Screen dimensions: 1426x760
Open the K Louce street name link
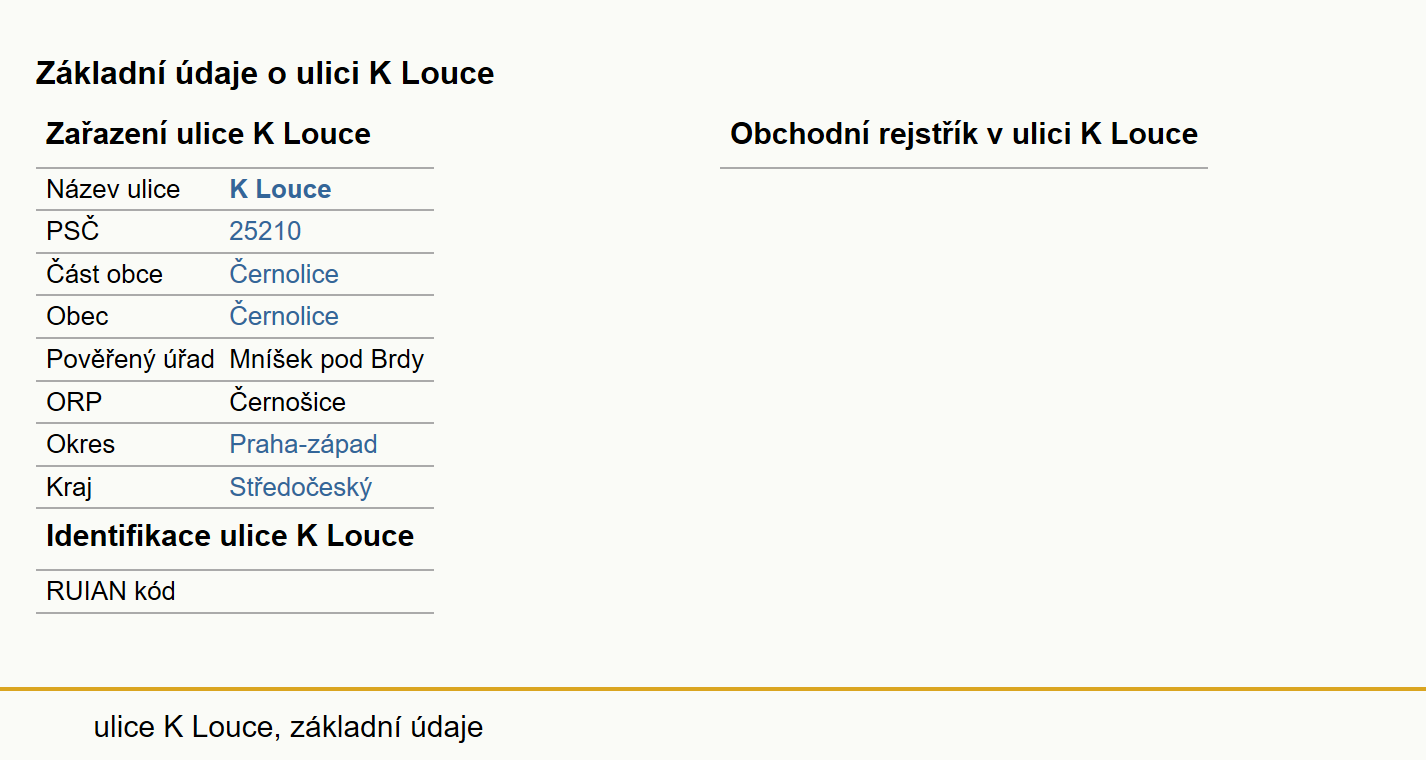(280, 189)
